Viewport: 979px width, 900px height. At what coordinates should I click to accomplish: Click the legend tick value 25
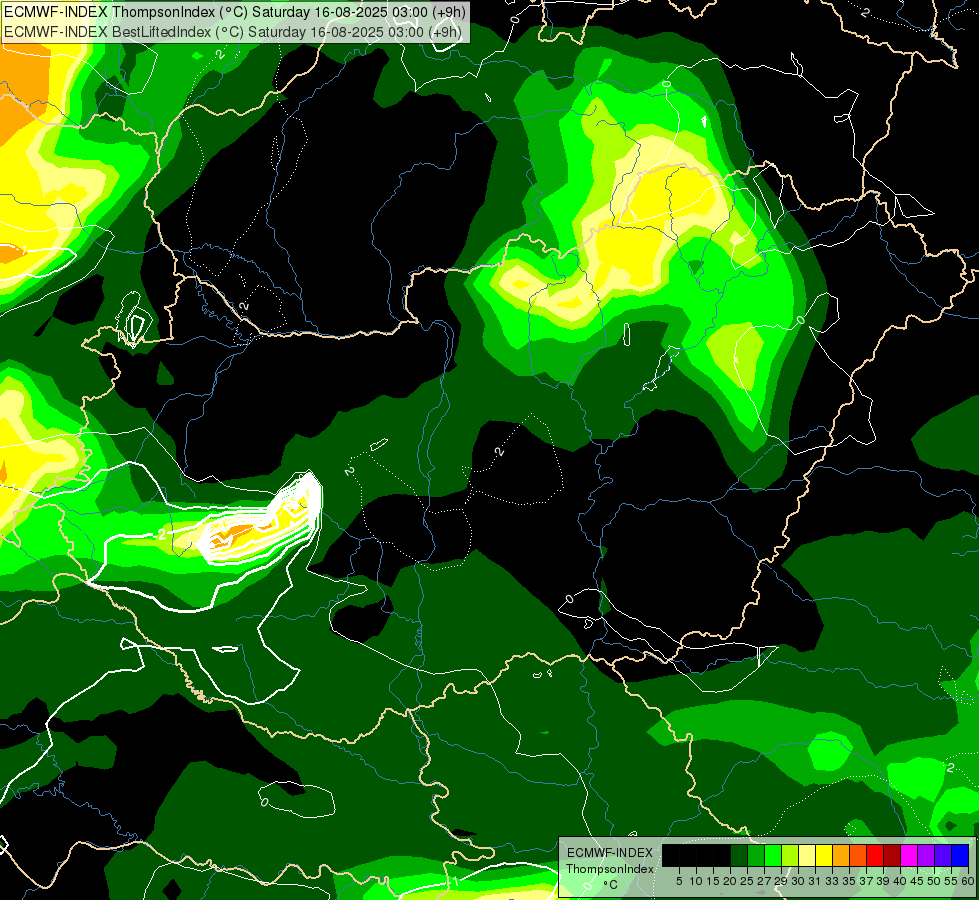coord(747,881)
